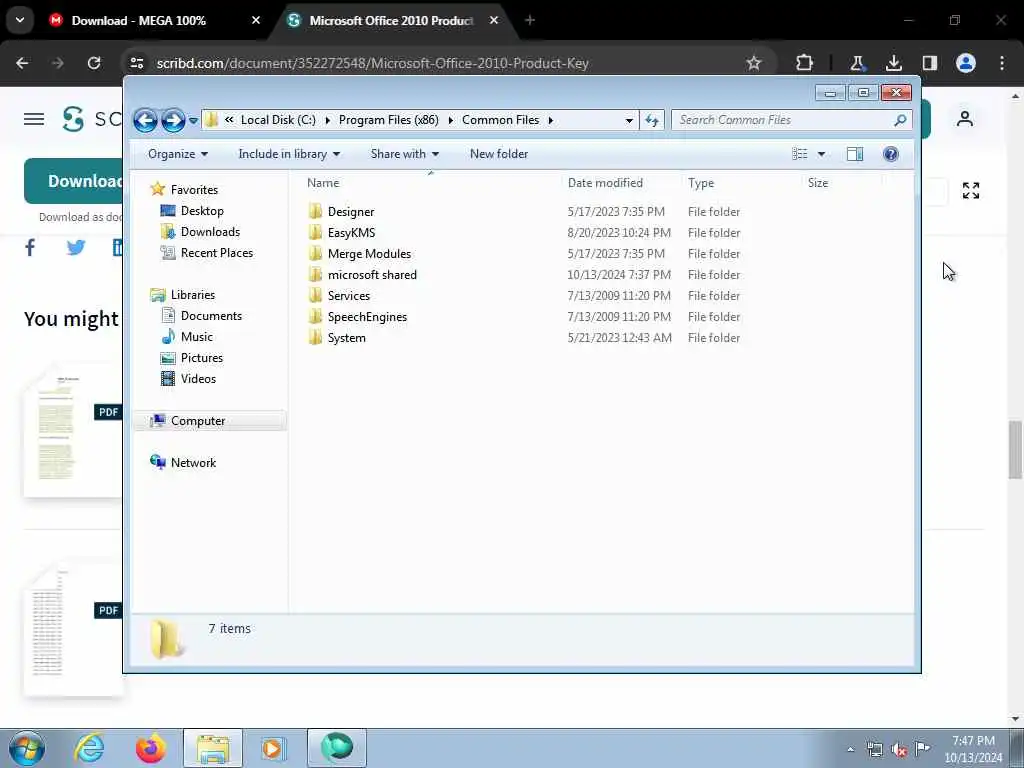1024x768 pixels.
Task: Open Videos library
Action: (x=198, y=379)
